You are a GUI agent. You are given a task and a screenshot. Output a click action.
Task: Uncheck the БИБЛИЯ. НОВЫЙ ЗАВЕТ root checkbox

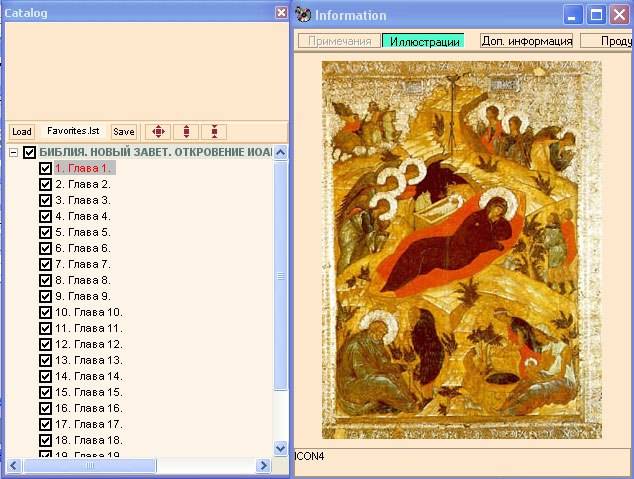(x=29, y=152)
